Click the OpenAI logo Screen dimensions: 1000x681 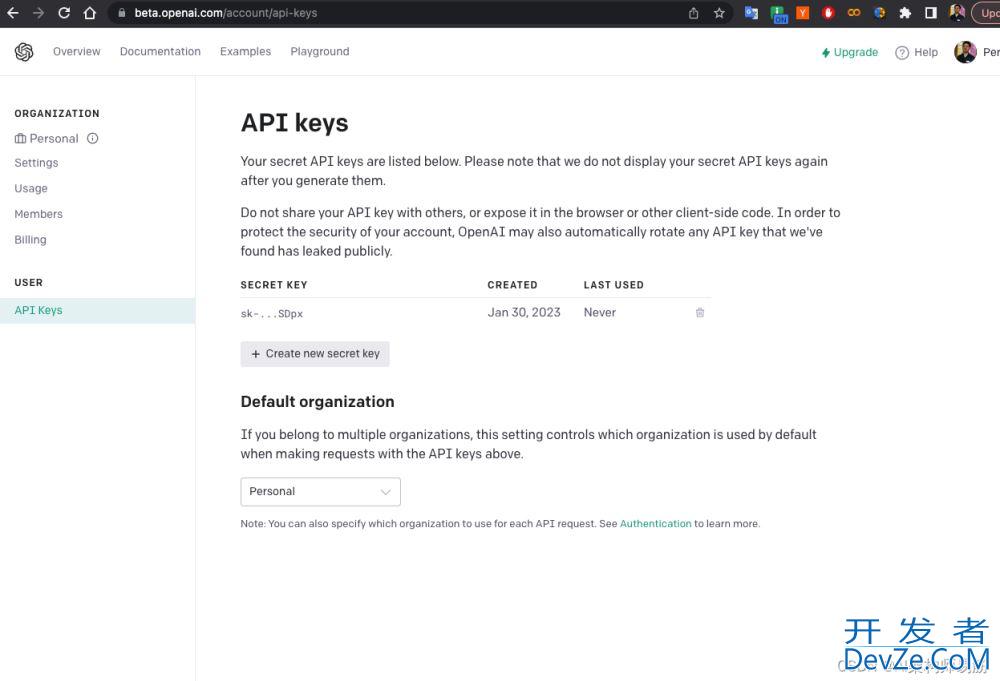pos(24,52)
